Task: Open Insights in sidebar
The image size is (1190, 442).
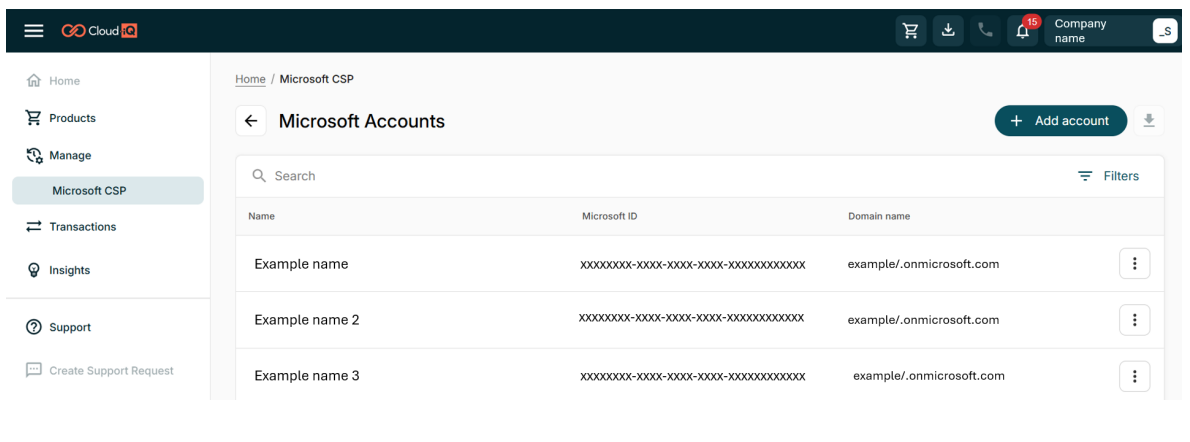Action: (x=58, y=270)
